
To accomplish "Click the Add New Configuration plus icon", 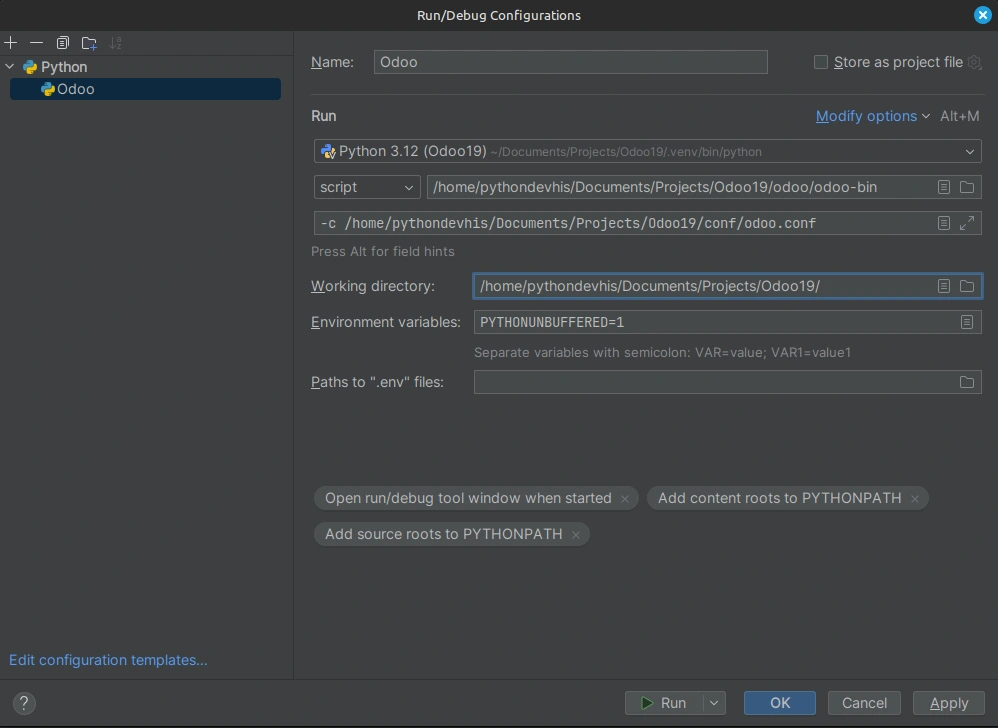I will point(11,43).
